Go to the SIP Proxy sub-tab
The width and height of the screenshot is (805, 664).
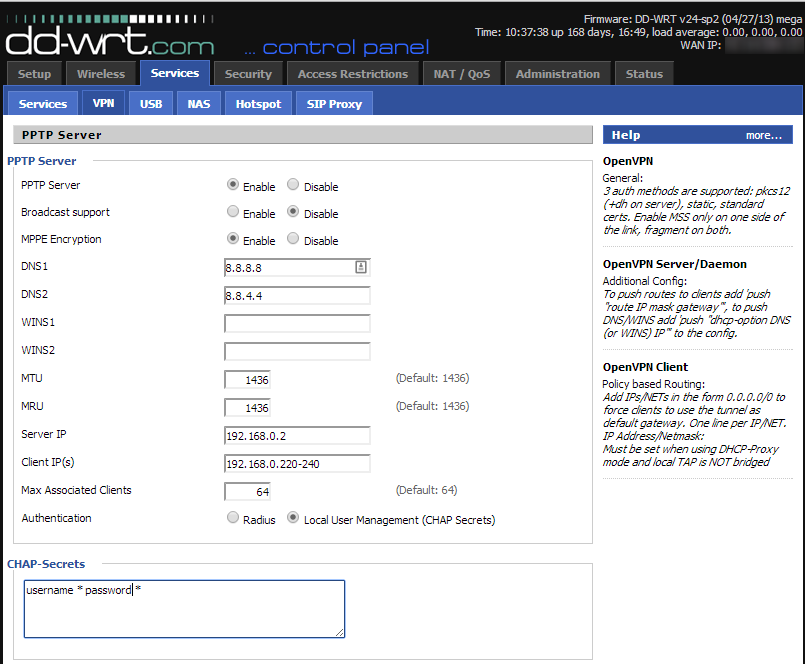[x=334, y=103]
